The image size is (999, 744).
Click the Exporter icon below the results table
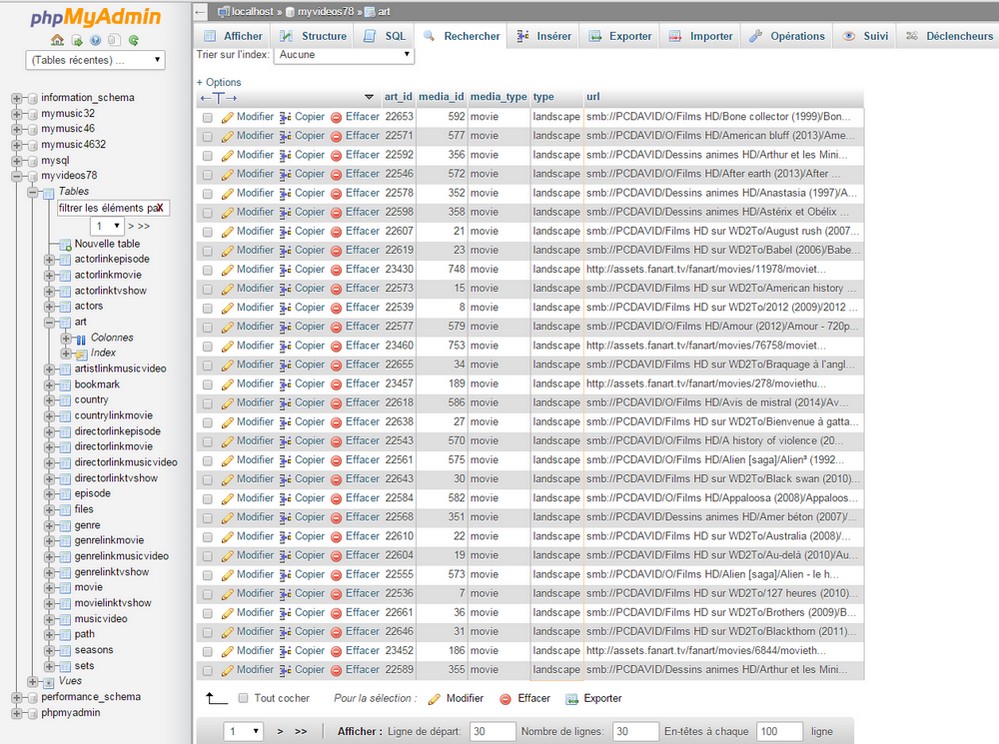(572, 699)
